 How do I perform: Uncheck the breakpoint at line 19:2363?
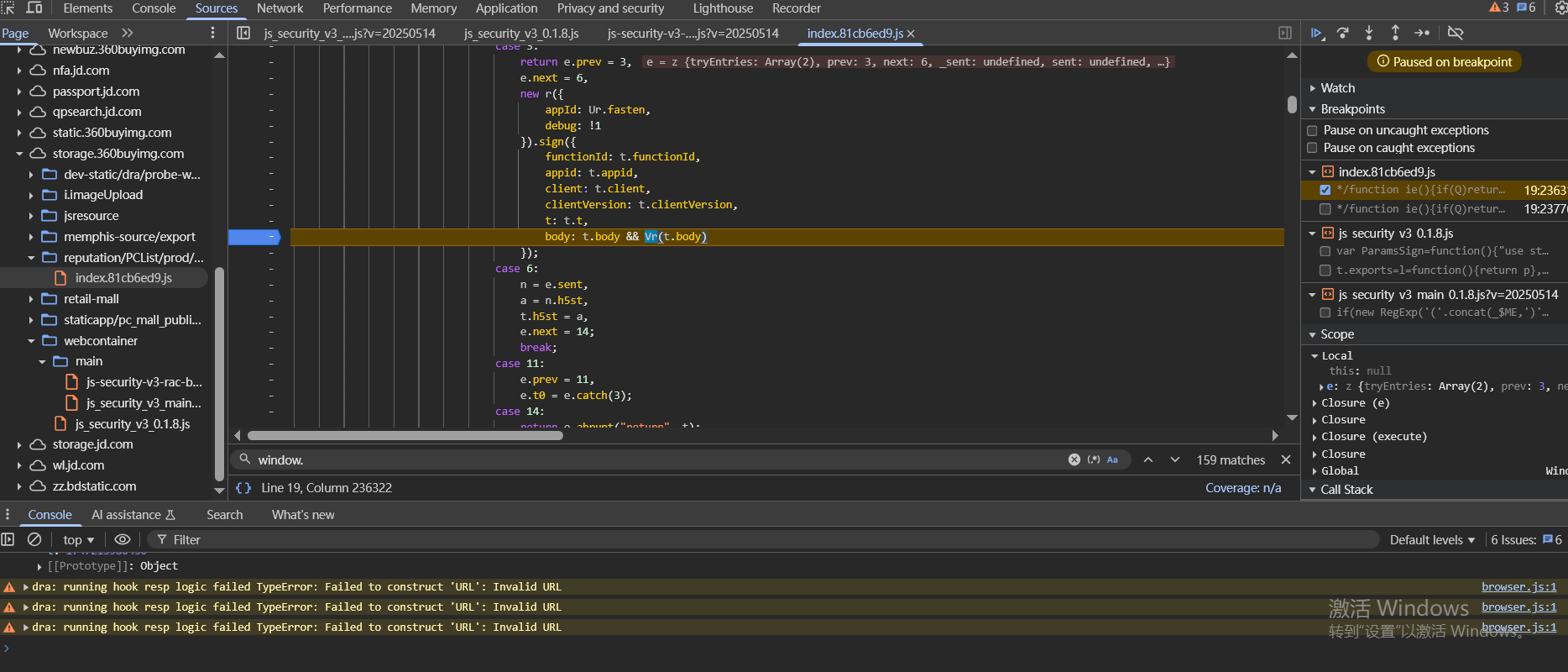(x=1325, y=190)
